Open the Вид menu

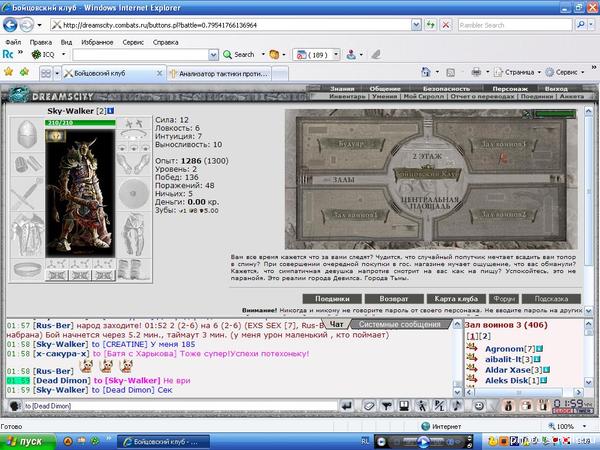[66, 42]
